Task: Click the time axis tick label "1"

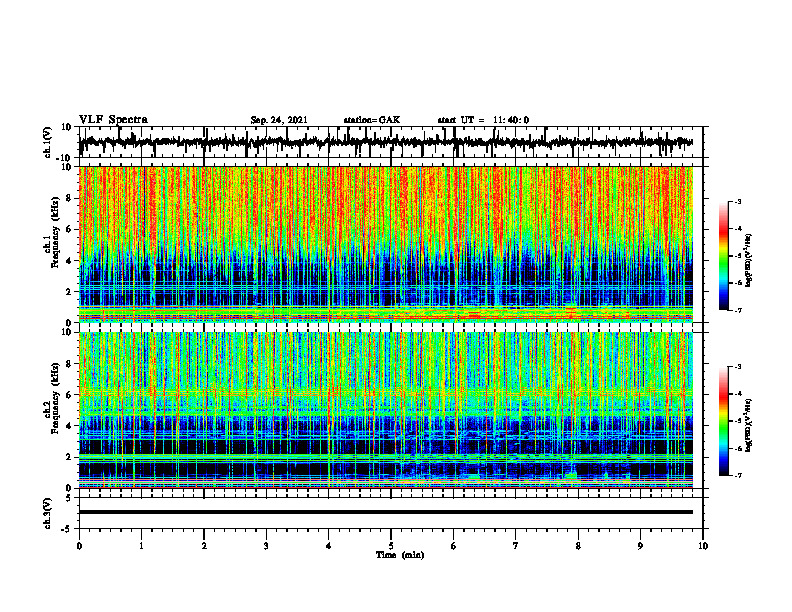Action: tap(141, 546)
